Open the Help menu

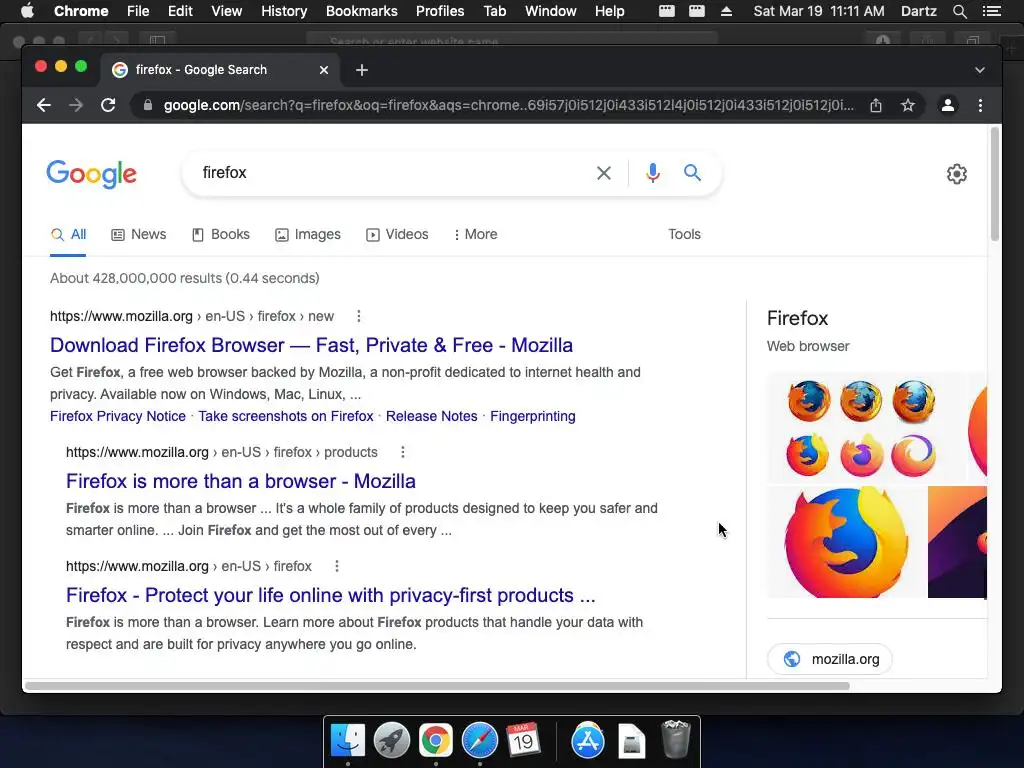point(609,11)
